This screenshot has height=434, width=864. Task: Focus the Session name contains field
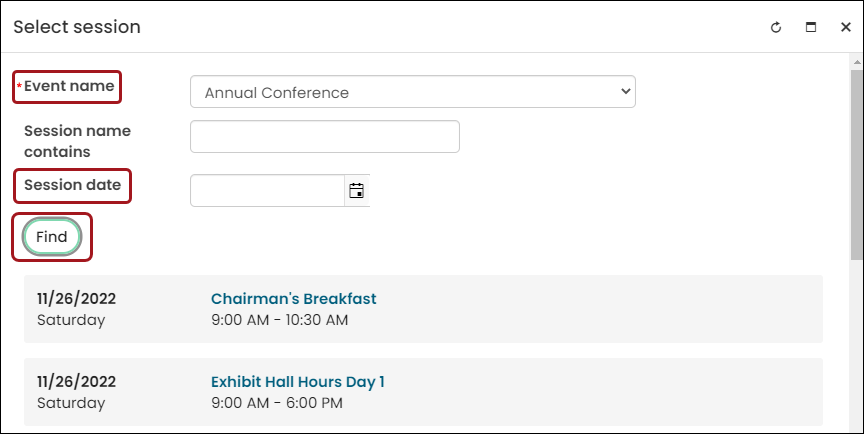325,137
